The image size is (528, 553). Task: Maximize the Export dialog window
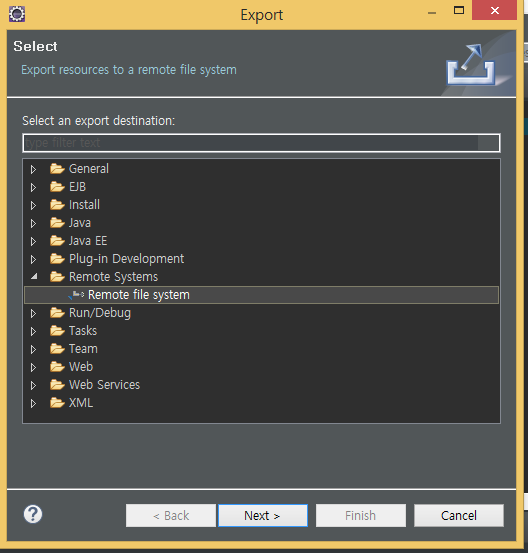click(459, 11)
